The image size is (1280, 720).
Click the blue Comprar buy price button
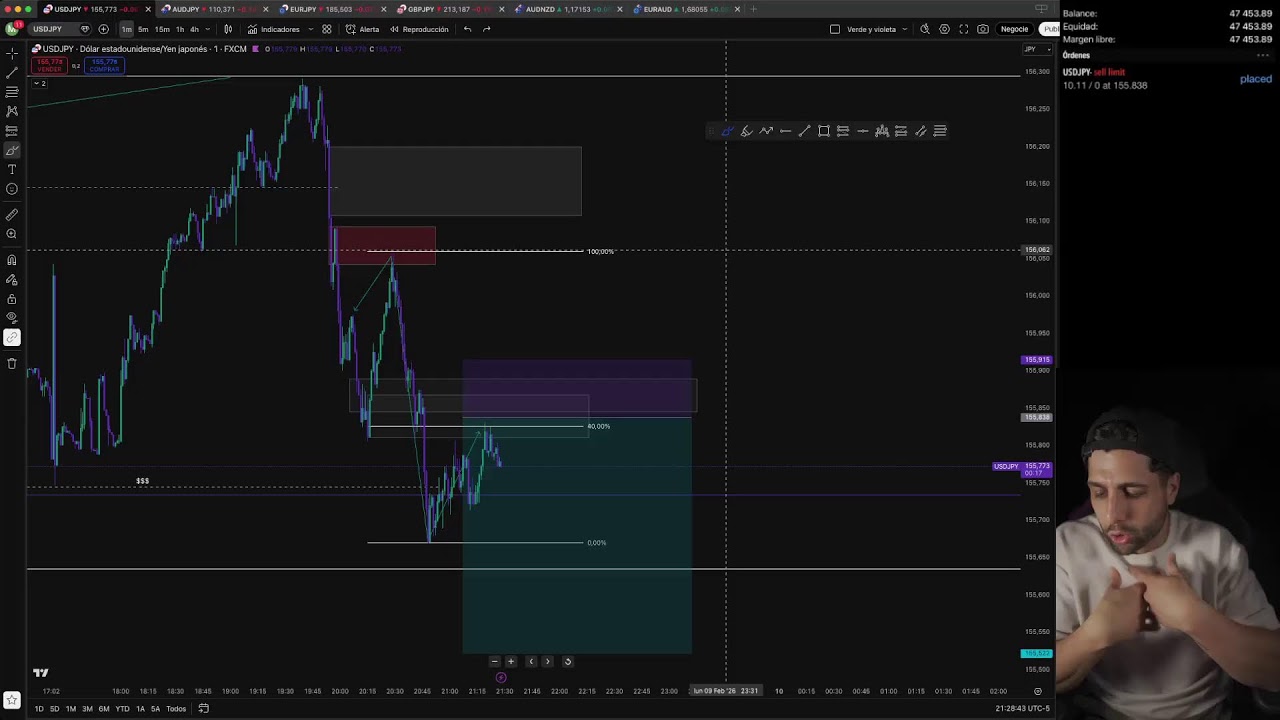click(x=105, y=65)
